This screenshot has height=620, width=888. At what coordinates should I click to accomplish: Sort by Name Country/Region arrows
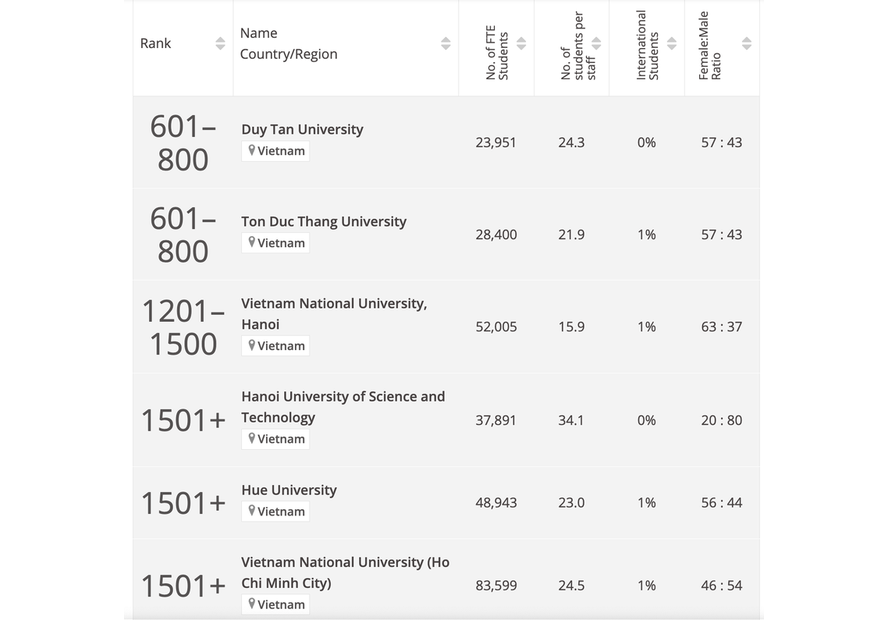[445, 44]
